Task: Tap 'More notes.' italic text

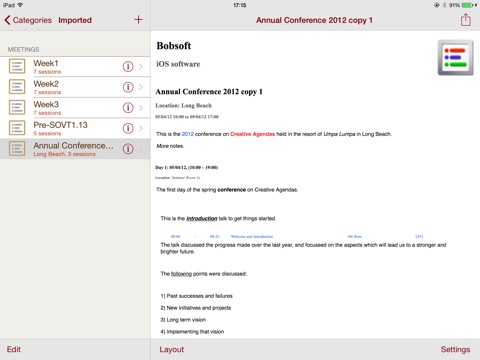Action: [x=170, y=146]
